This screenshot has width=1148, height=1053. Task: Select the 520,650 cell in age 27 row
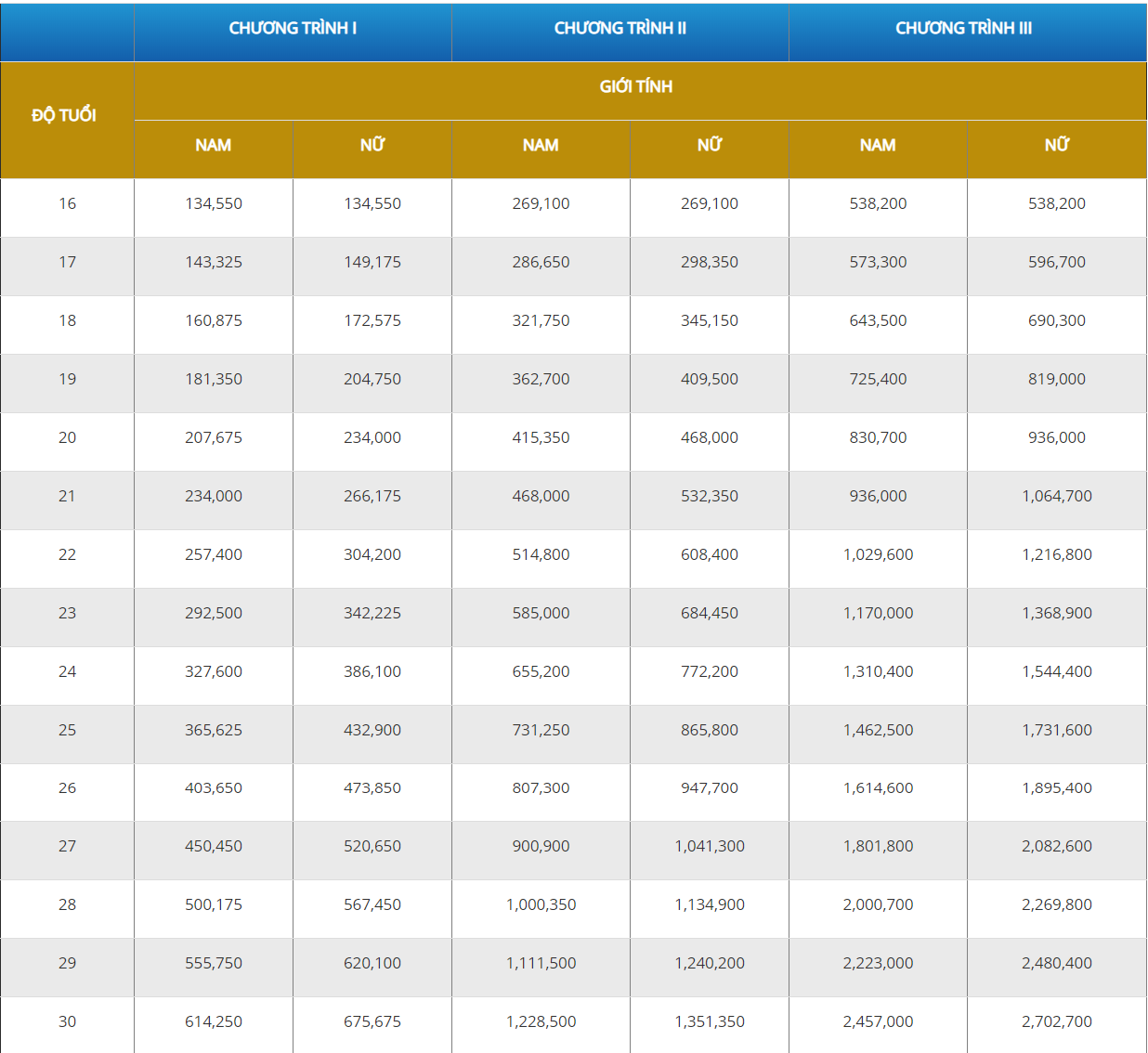(x=372, y=846)
